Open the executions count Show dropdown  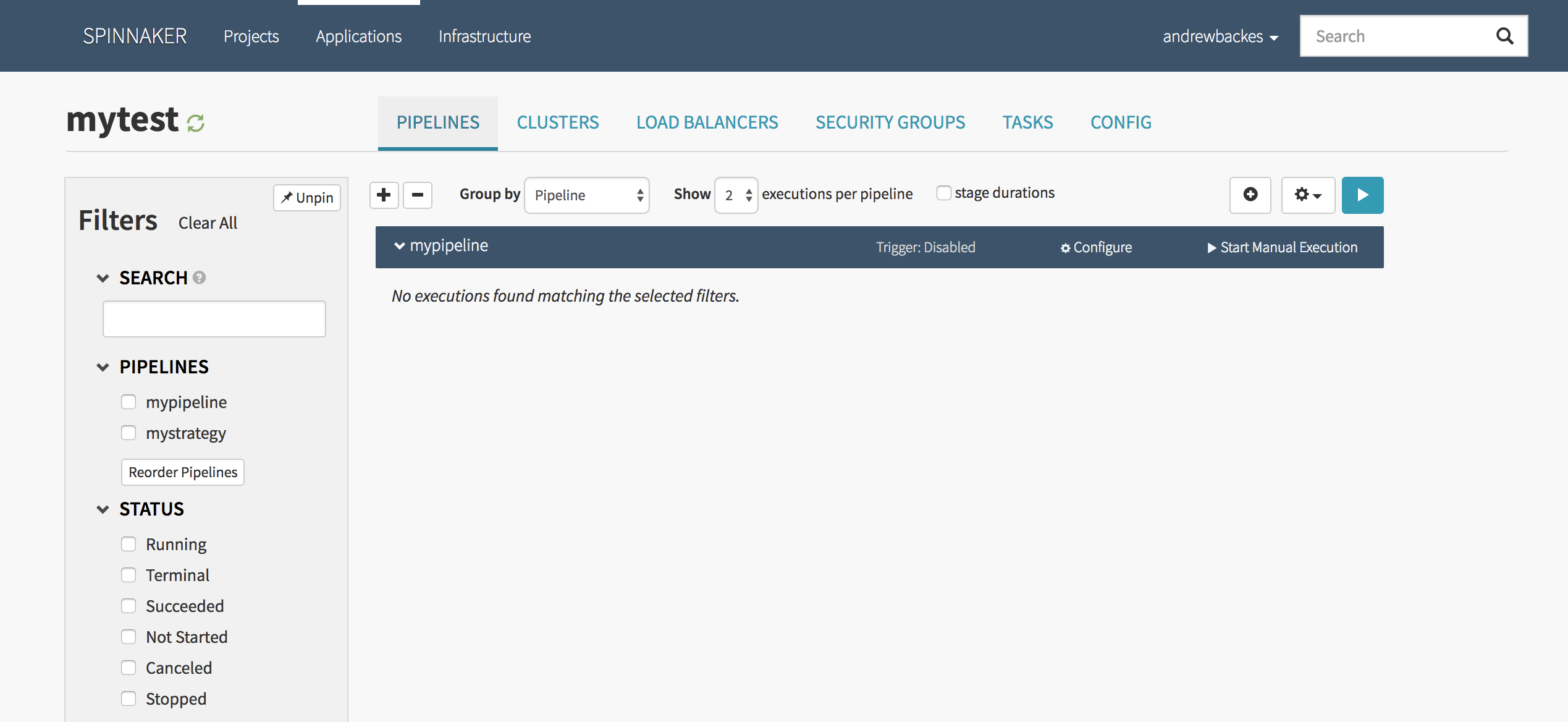(736, 195)
